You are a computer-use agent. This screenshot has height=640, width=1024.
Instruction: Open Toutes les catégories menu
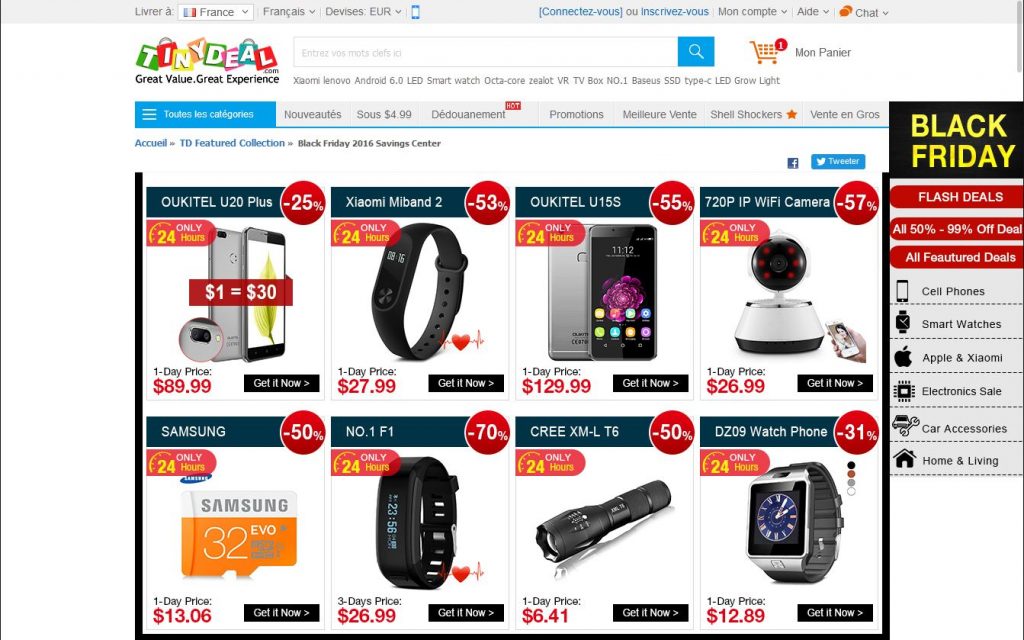[205, 114]
